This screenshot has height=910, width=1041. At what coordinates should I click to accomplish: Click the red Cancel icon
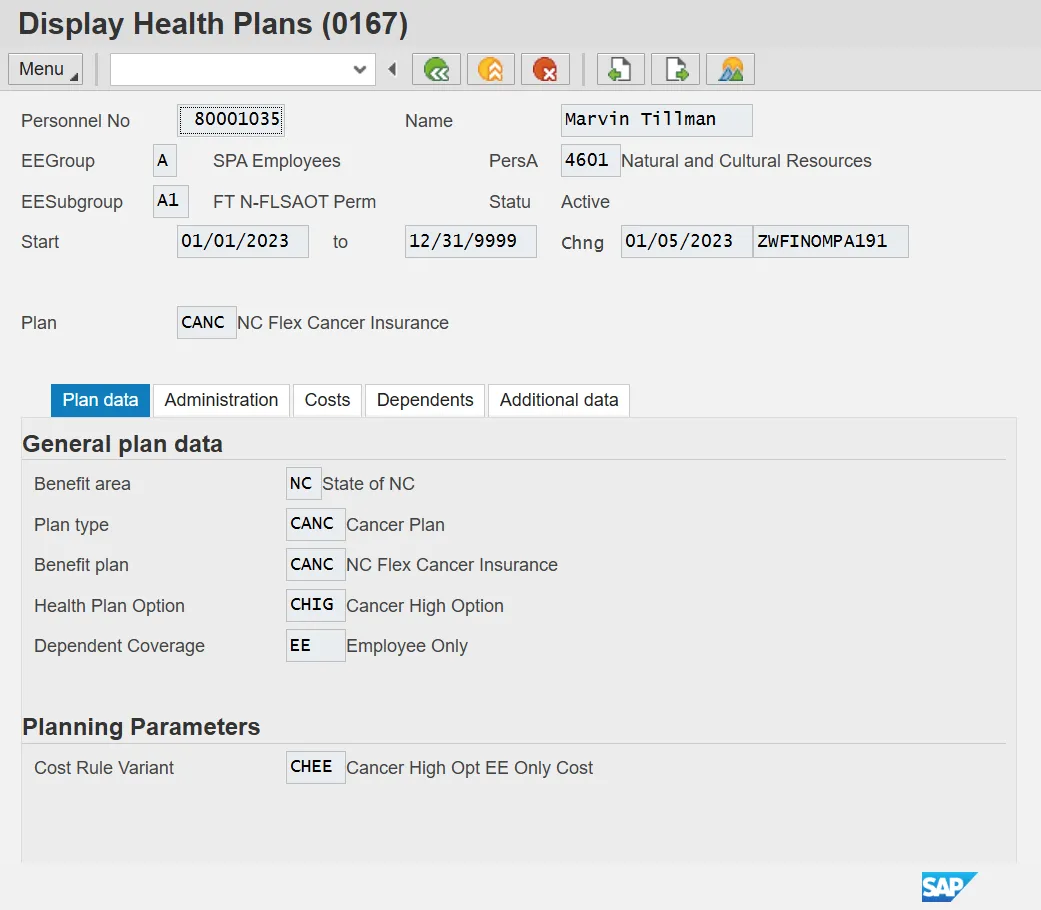(545, 69)
